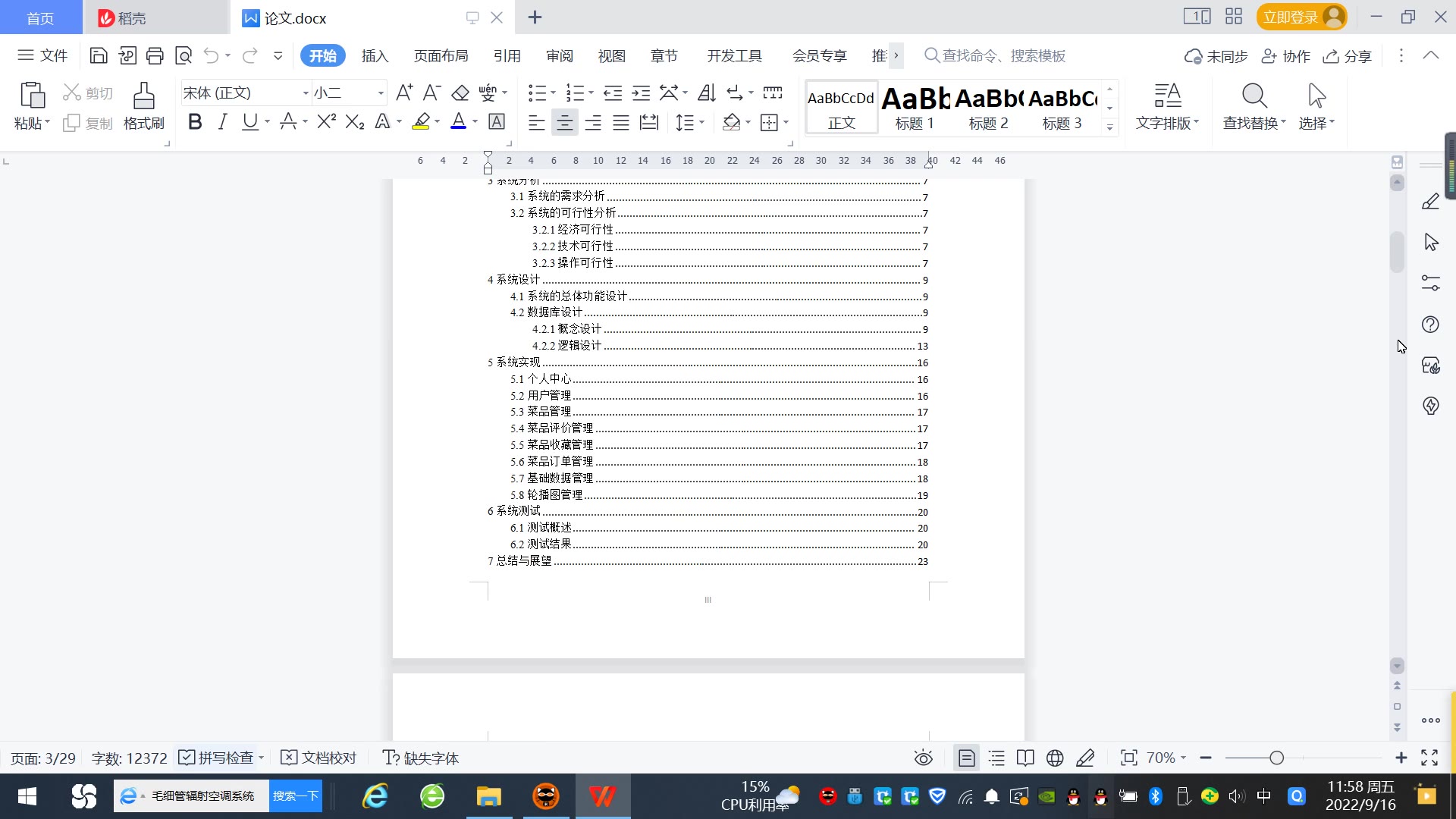Open the 插入 (Insert) tab
This screenshot has width=1456, height=819.
pos(375,55)
